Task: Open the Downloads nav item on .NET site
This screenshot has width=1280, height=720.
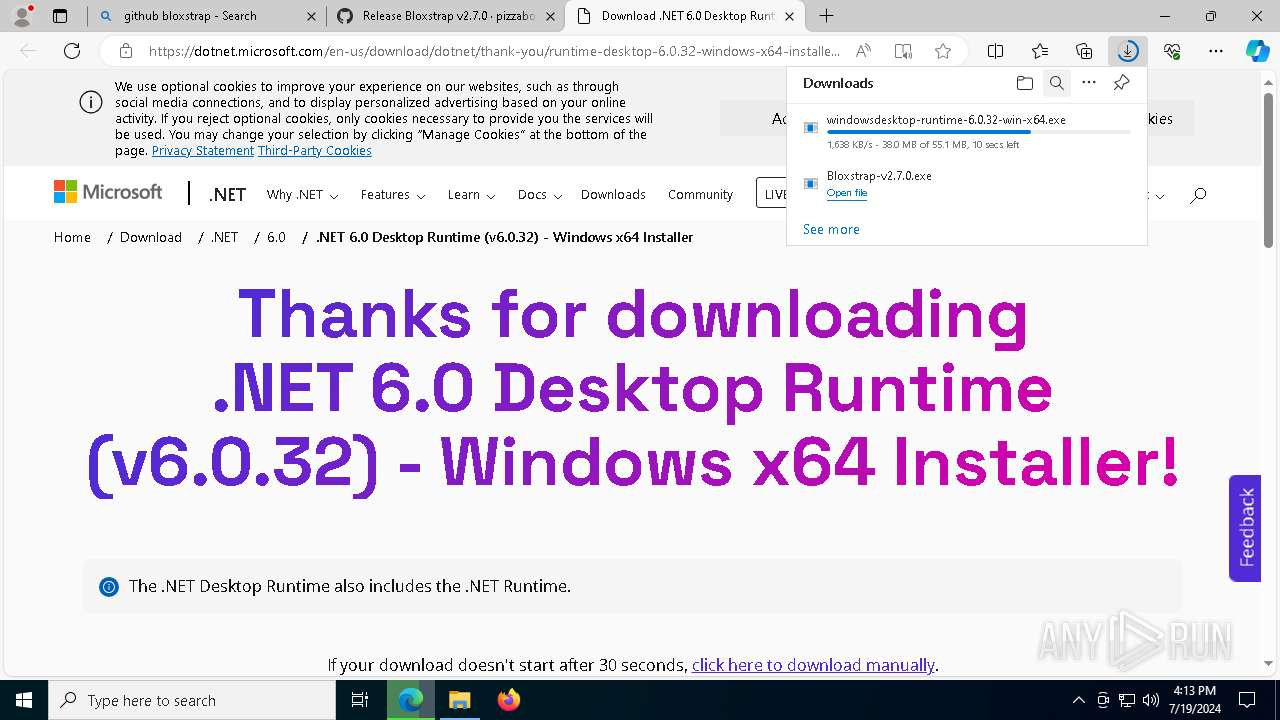Action: 613,195
